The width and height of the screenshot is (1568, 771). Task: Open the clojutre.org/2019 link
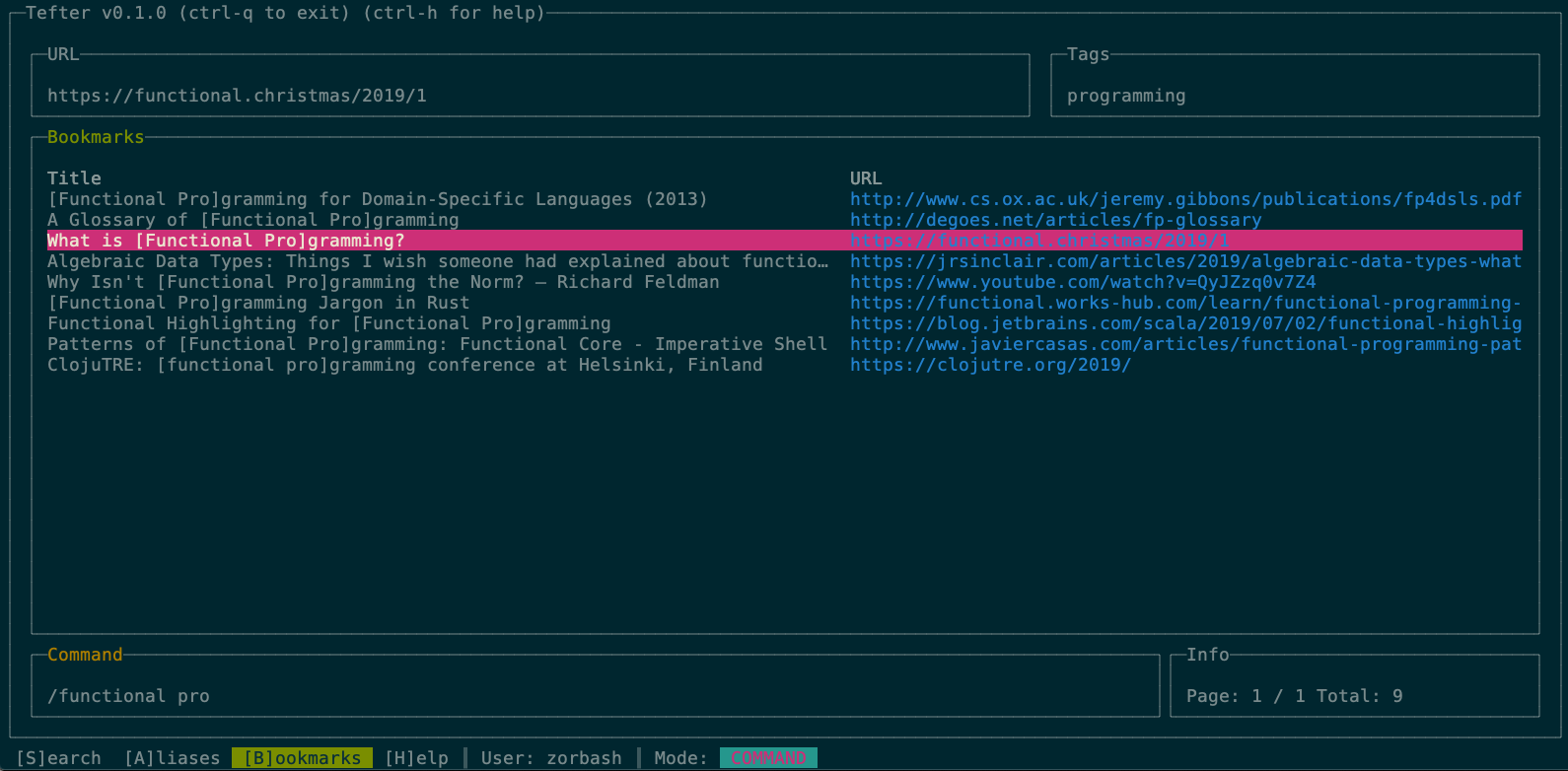pyautogui.click(x=990, y=365)
